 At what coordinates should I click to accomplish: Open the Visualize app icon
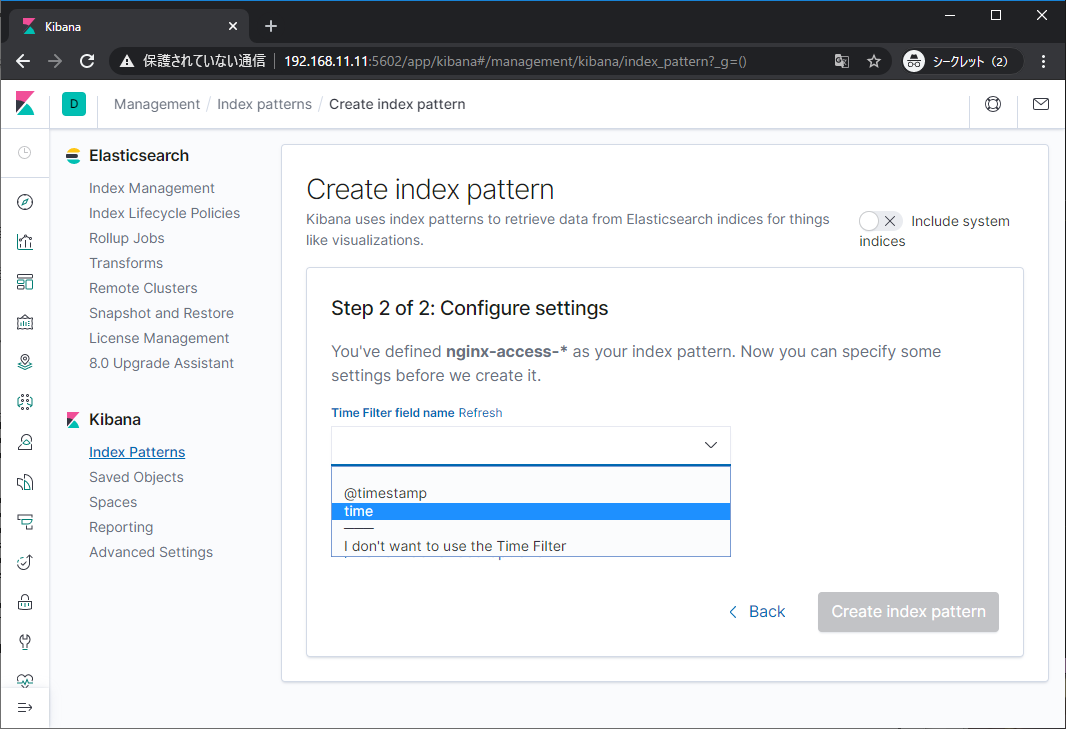point(25,242)
